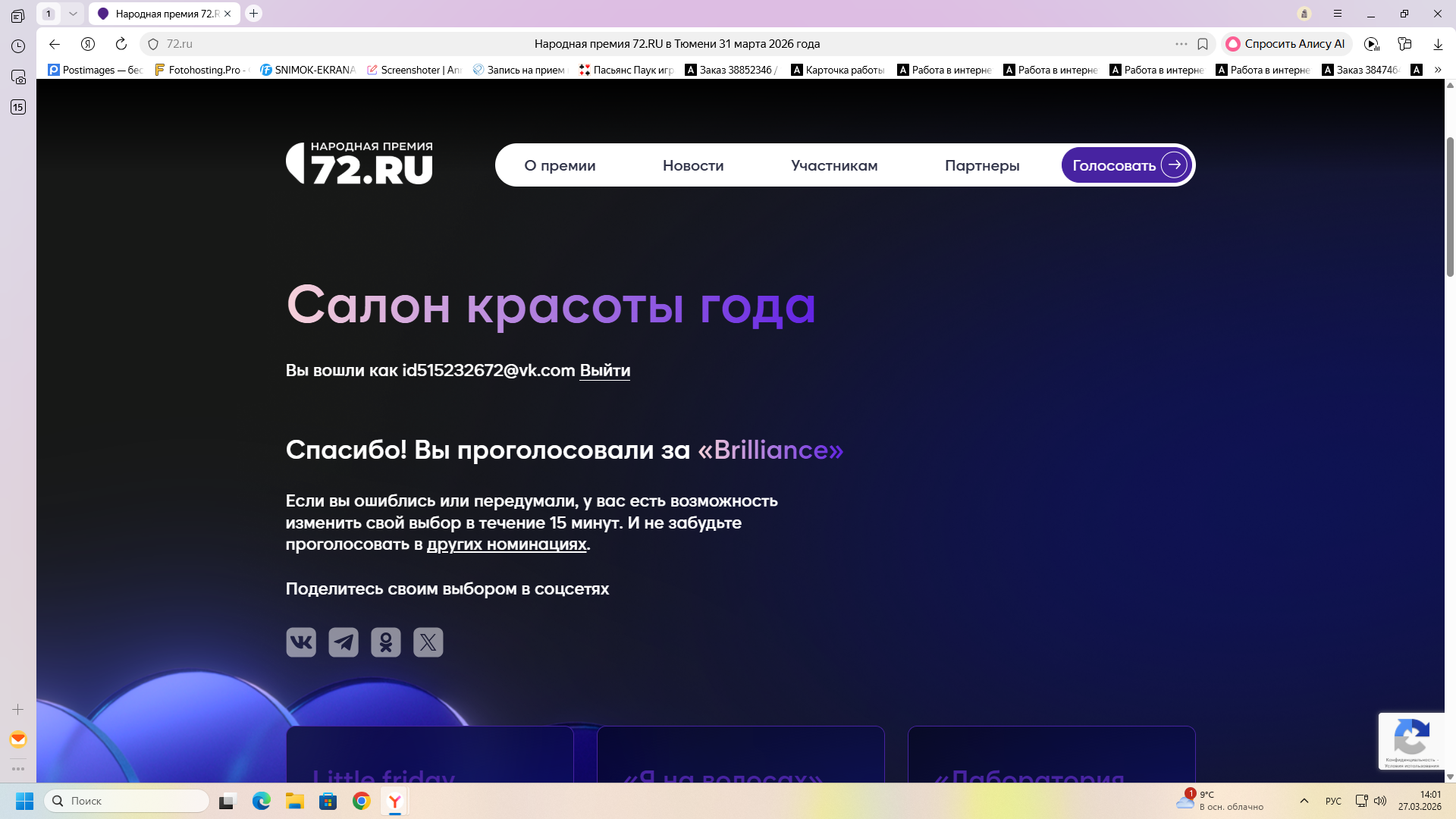The image size is (1456, 819).
Task: Open Google Chrome from taskbar
Action: point(362,801)
